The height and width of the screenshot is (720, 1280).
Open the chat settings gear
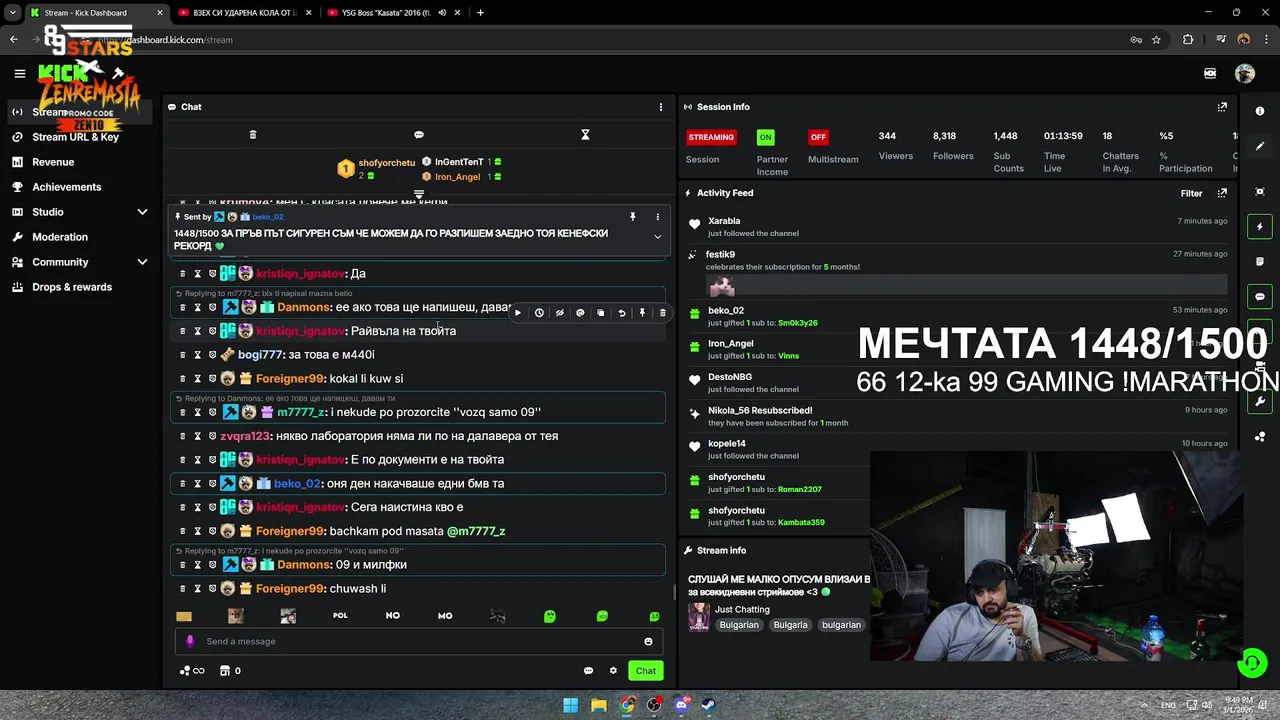(x=613, y=671)
